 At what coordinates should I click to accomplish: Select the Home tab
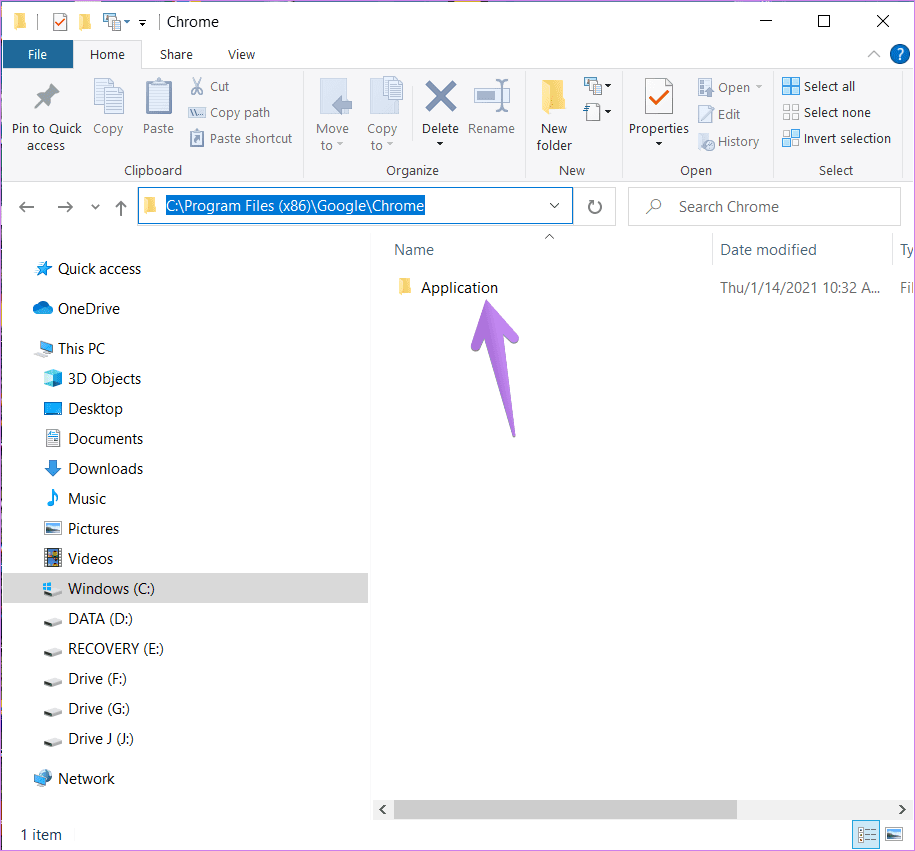(x=107, y=54)
